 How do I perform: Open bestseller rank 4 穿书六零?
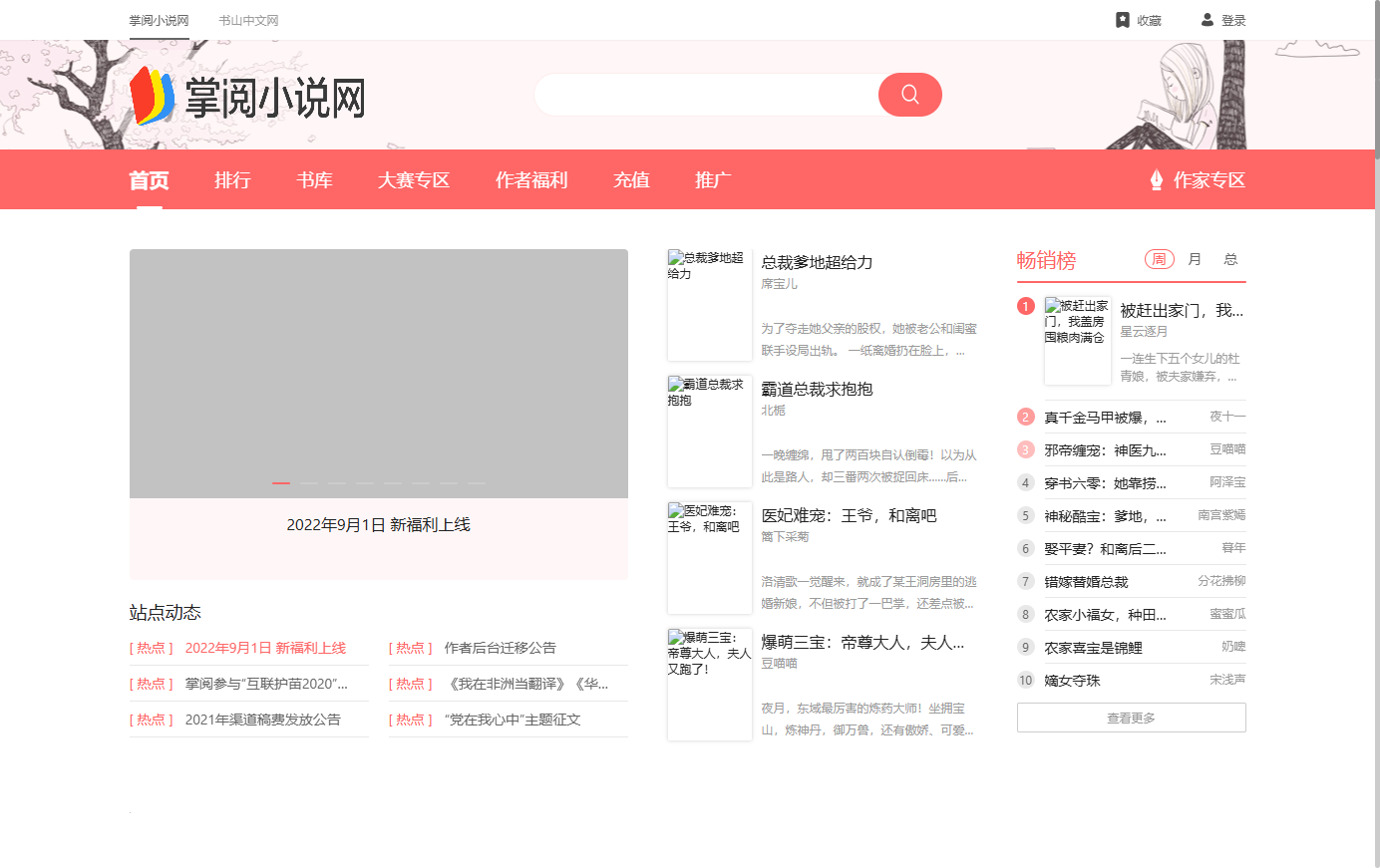click(x=1105, y=483)
